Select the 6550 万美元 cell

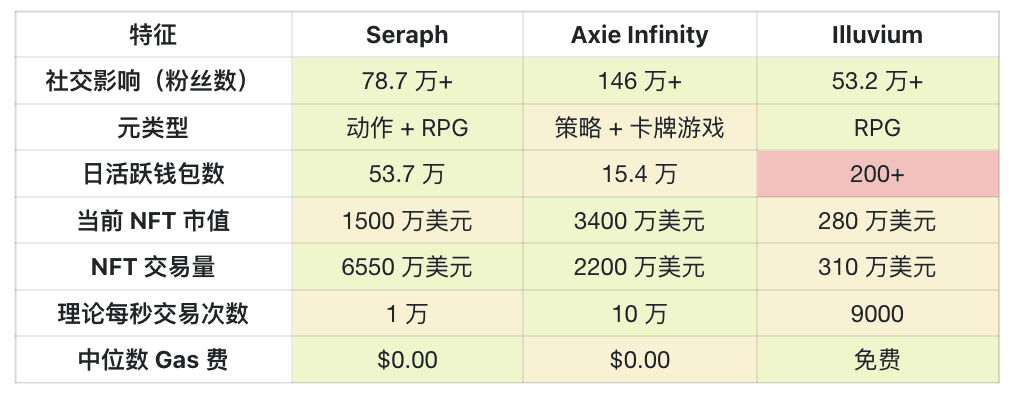407,267
